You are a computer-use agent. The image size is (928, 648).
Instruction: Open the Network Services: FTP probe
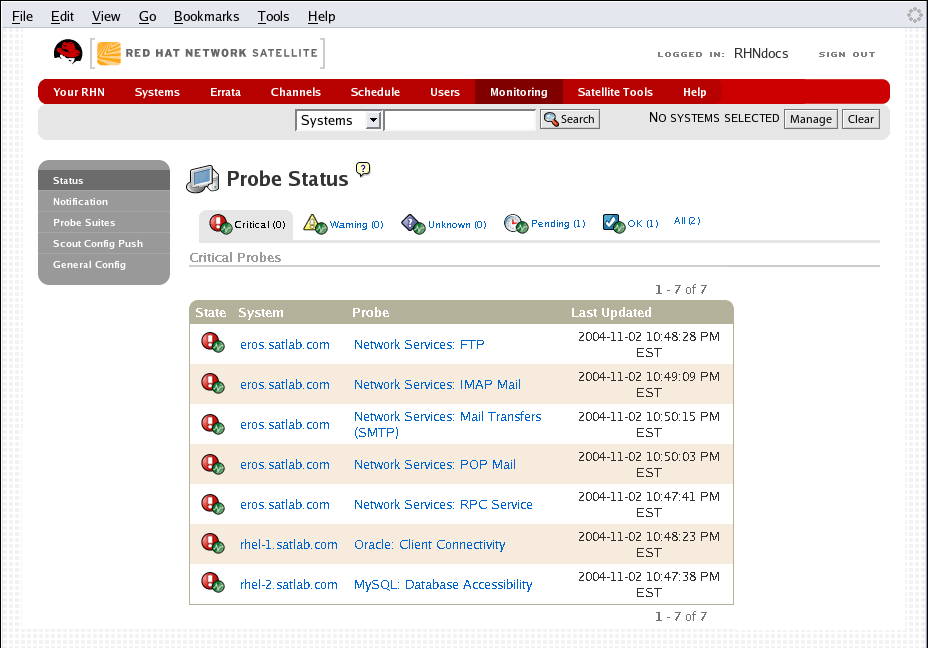coord(419,344)
